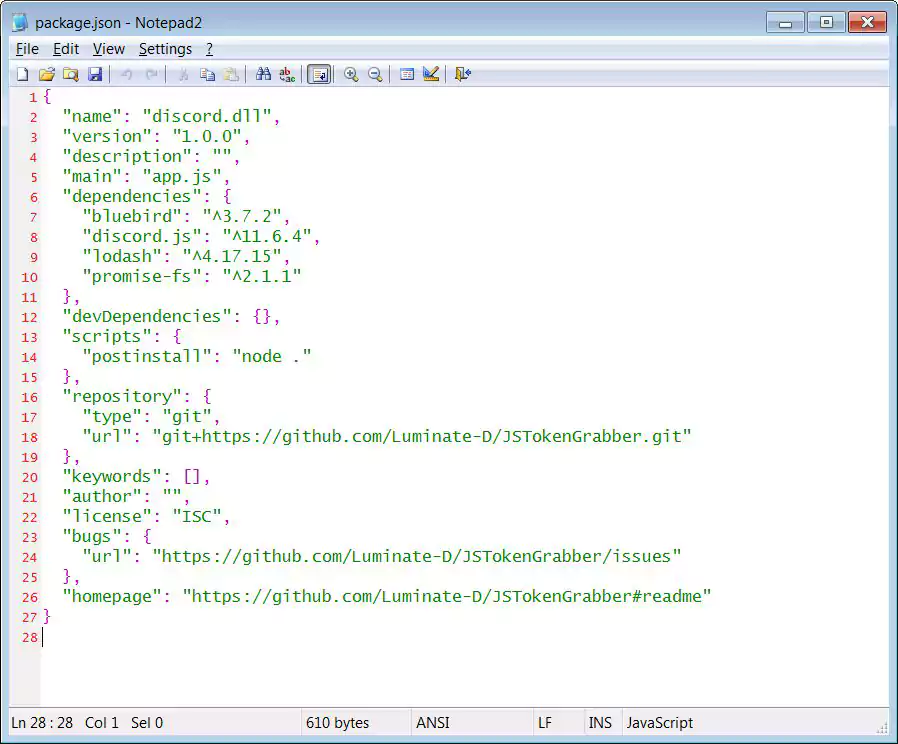Maximize the Notepad2 window
This screenshot has height=744, width=898.
(x=826, y=22)
